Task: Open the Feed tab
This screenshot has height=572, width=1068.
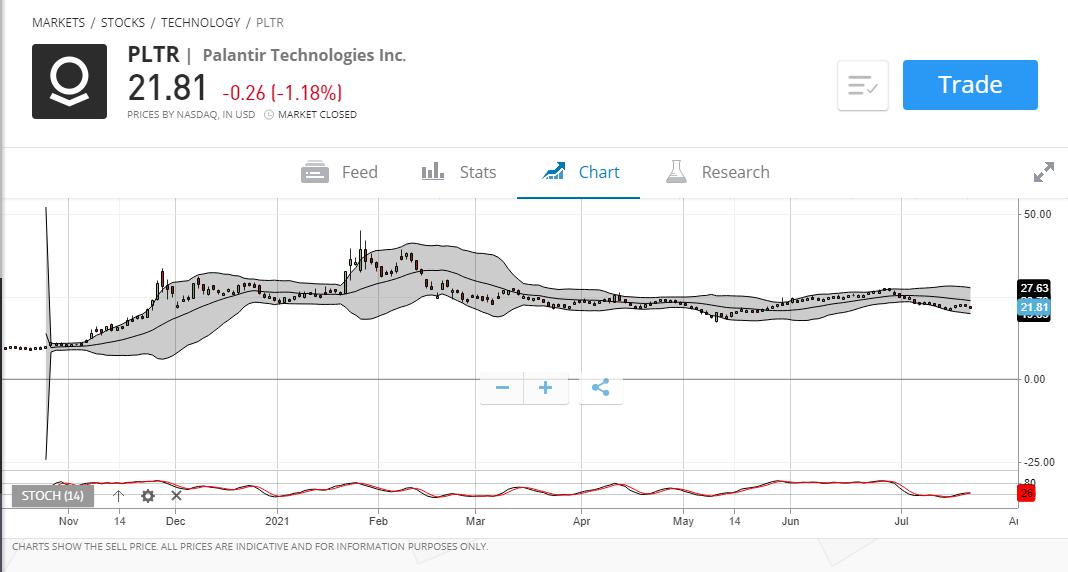Action: pos(340,172)
